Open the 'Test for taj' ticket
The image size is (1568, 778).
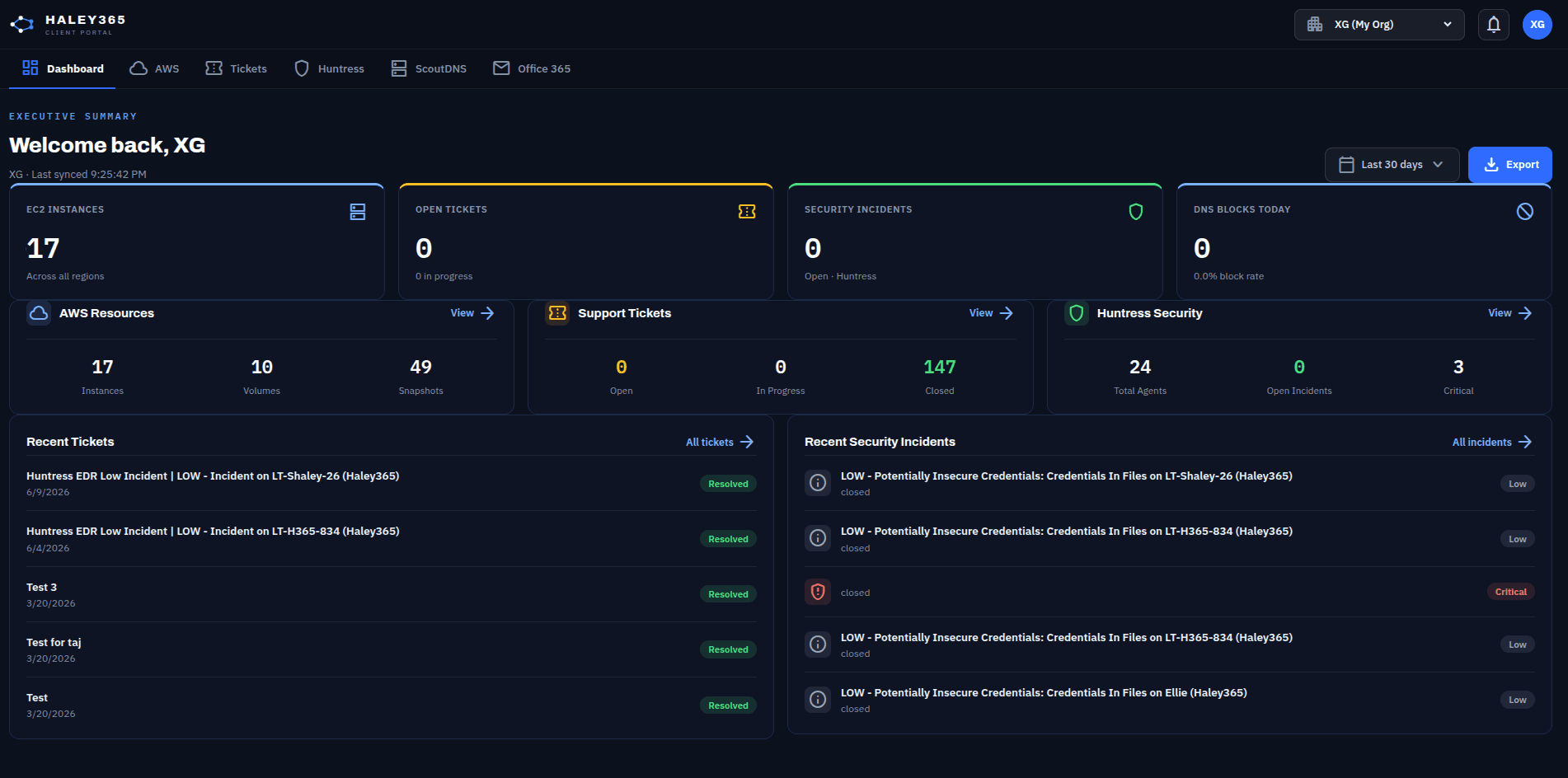pos(391,649)
